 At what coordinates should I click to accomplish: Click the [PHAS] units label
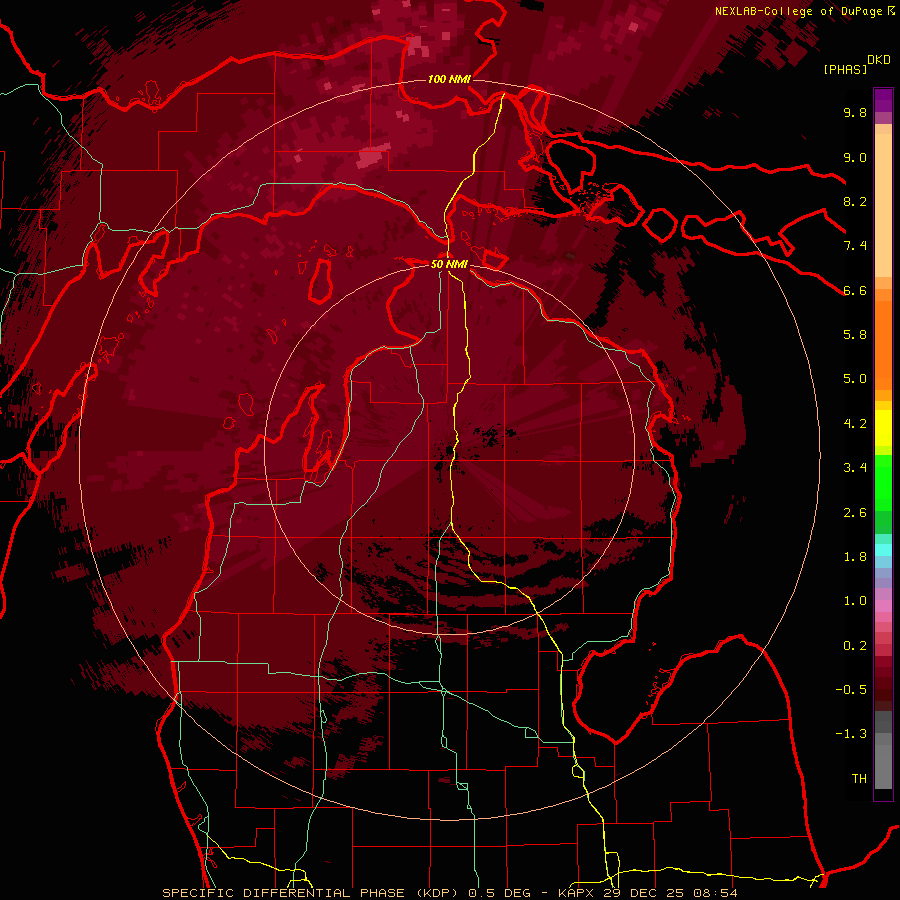(845, 69)
